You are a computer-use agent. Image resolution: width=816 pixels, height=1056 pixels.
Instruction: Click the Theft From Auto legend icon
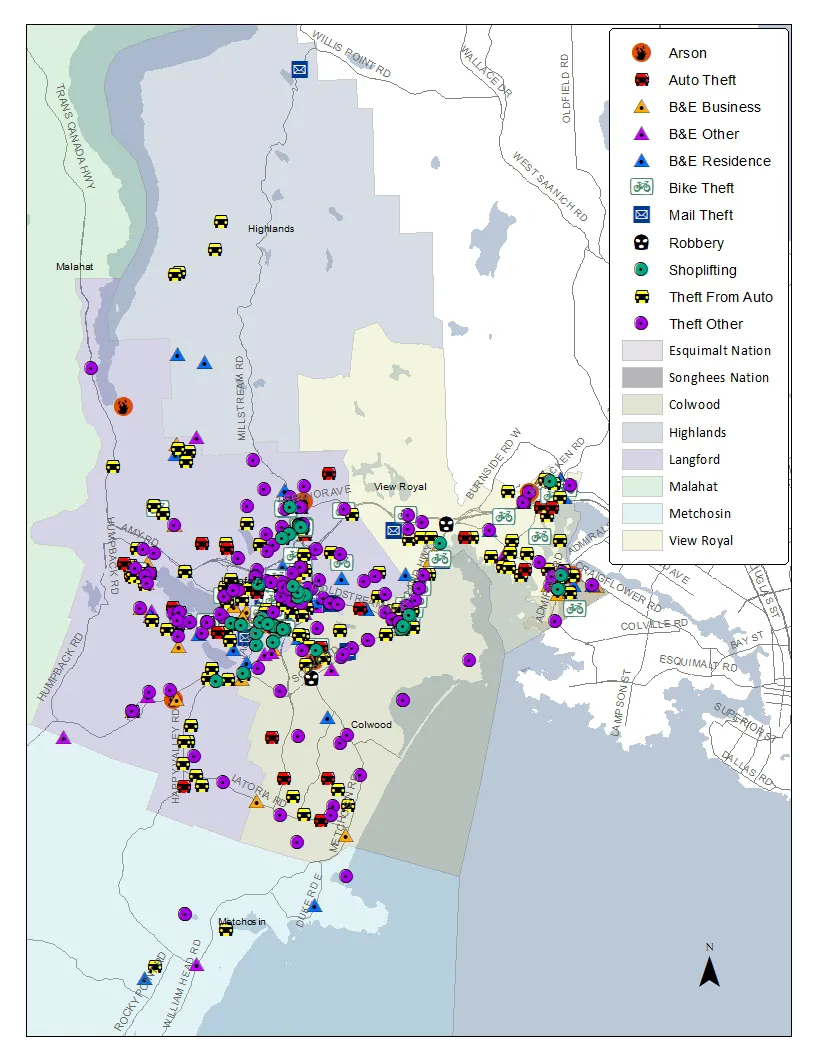tap(642, 296)
